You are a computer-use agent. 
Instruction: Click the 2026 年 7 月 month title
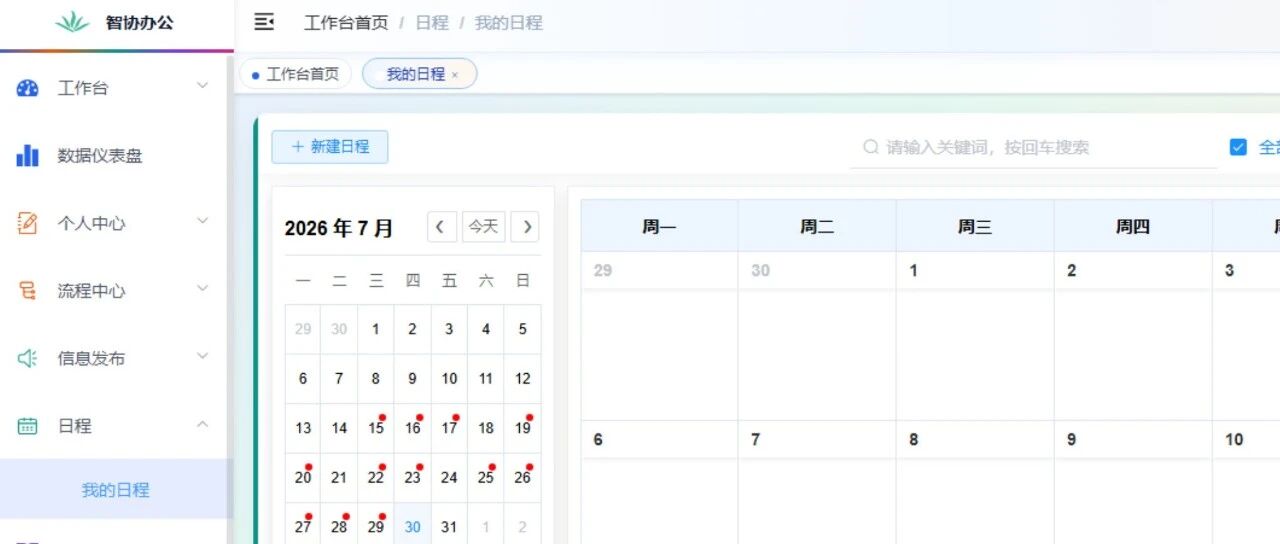[x=339, y=228]
